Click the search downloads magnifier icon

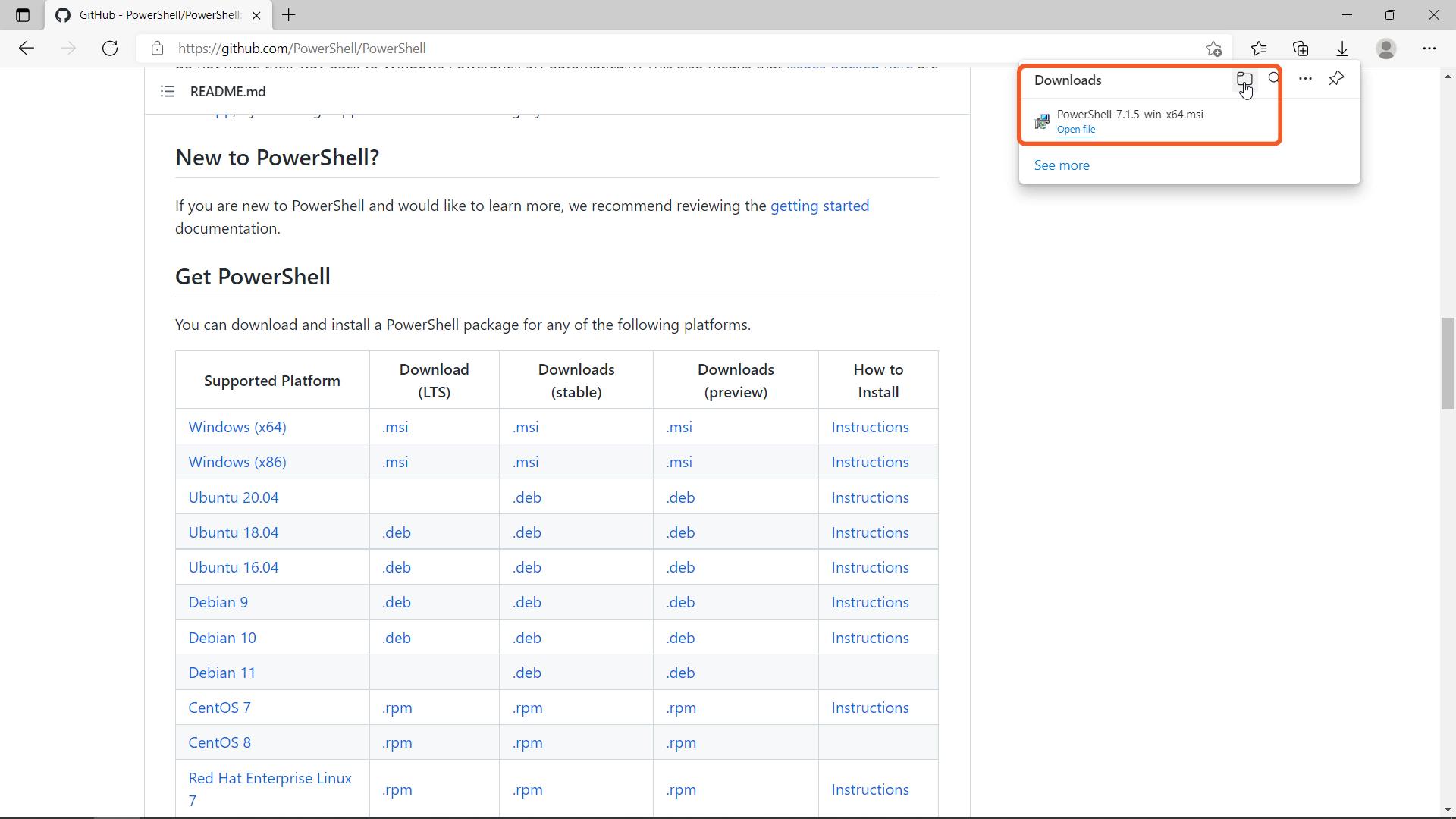1274,78
